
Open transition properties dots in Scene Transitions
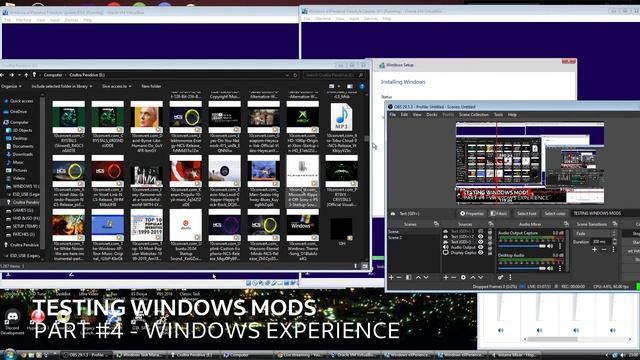click(613, 249)
